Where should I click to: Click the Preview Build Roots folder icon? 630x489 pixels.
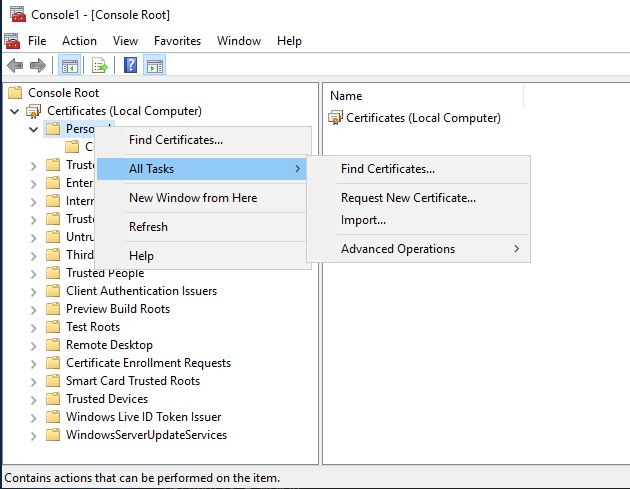pos(53,309)
